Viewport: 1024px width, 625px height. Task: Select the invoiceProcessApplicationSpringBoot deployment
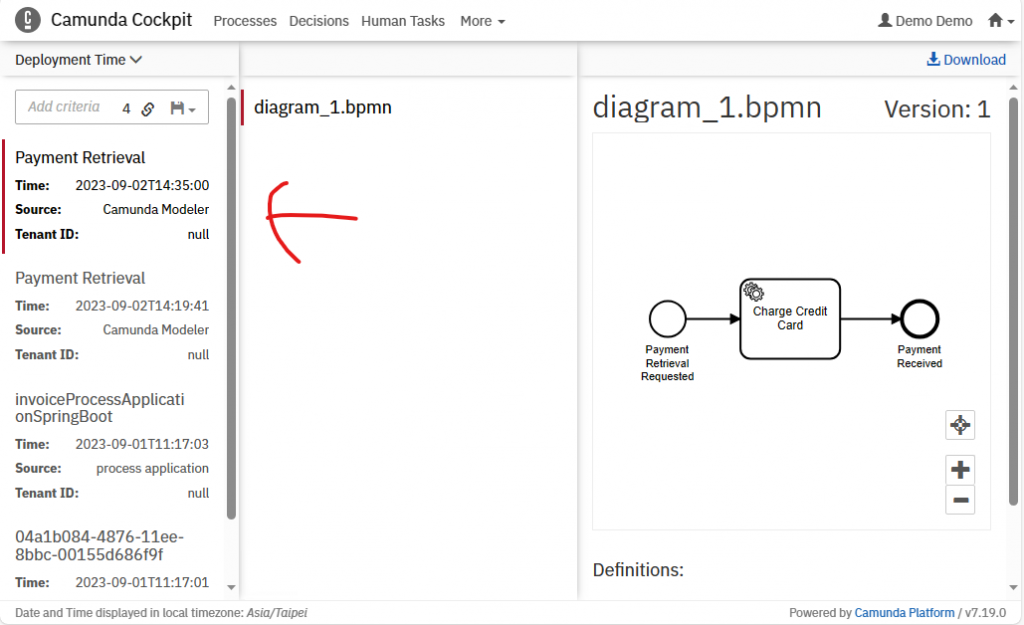click(x=112, y=445)
